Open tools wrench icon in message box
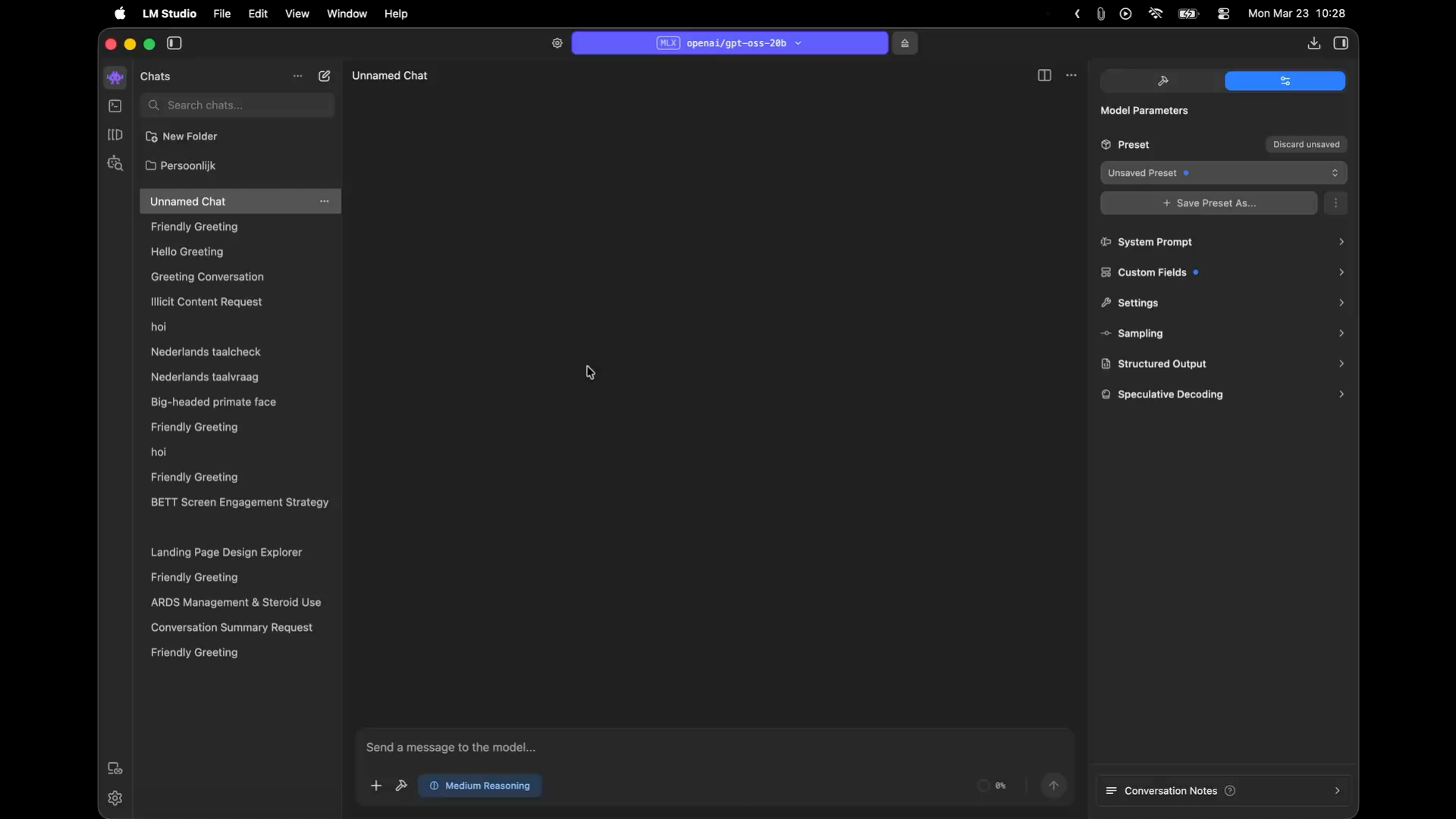This screenshot has width=1456, height=819. click(x=401, y=786)
